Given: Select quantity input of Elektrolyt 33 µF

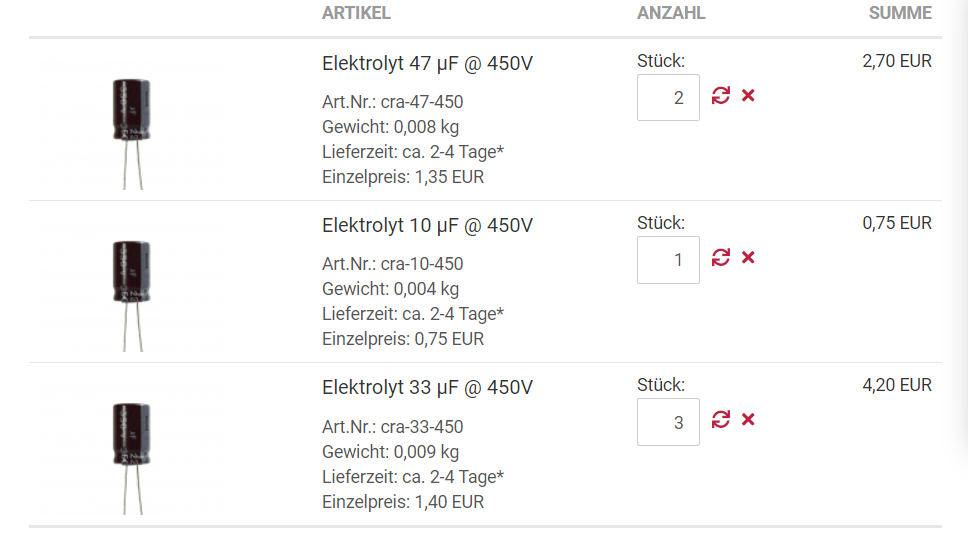Looking at the screenshot, I should (669, 422).
